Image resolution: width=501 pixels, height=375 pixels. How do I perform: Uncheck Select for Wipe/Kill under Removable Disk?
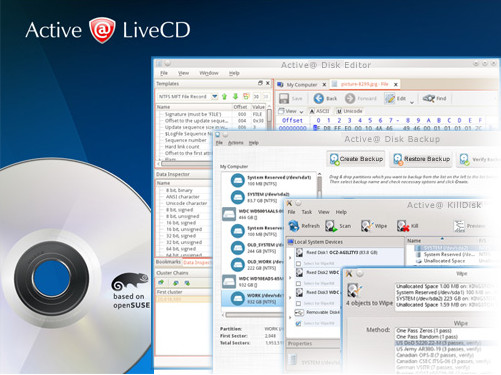(x=298, y=323)
